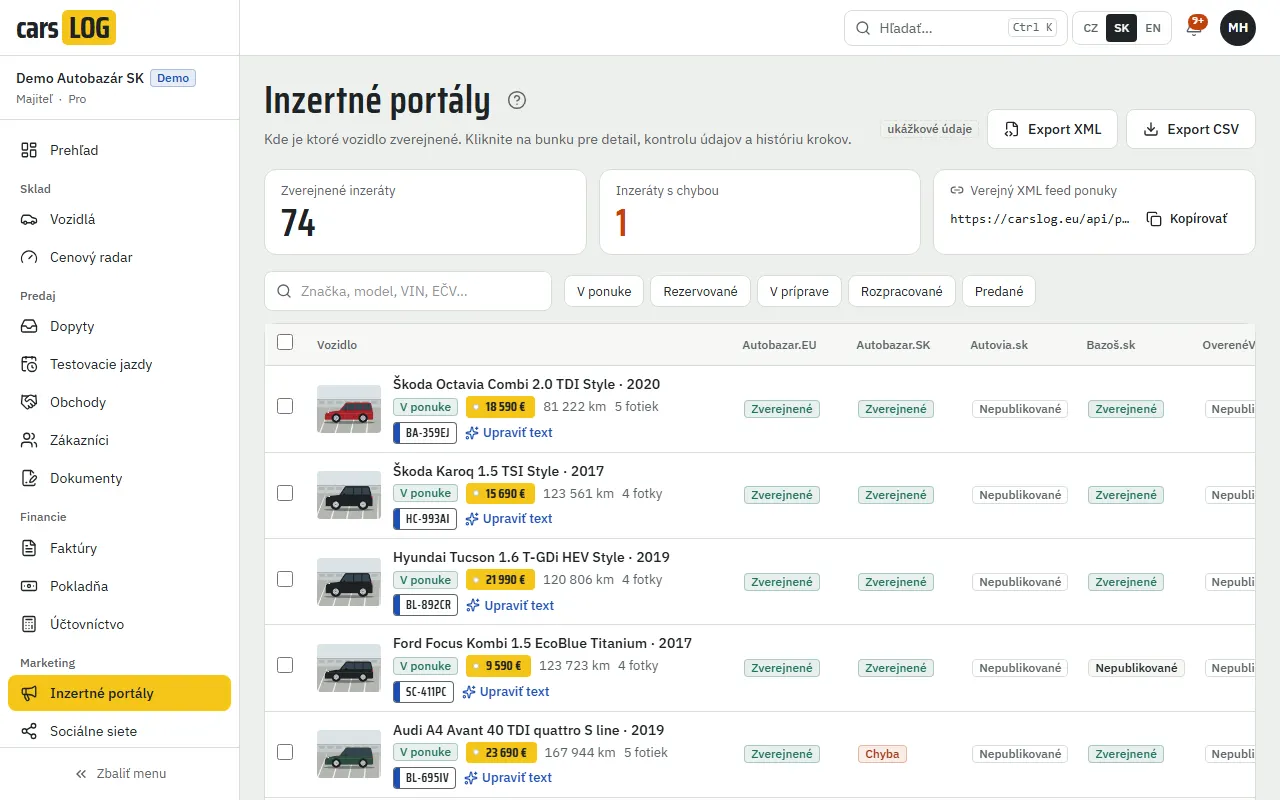The width and height of the screenshot is (1280, 800).
Task: Copy the public XML feed URL
Action: point(1187,218)
